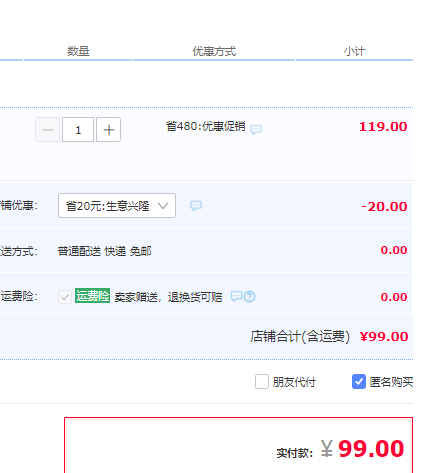Image resolution: width=438 pixels, height=473 pixels.
Task: Click the 卖家赠送，退换货可赔 text
Action: [168, 297]
